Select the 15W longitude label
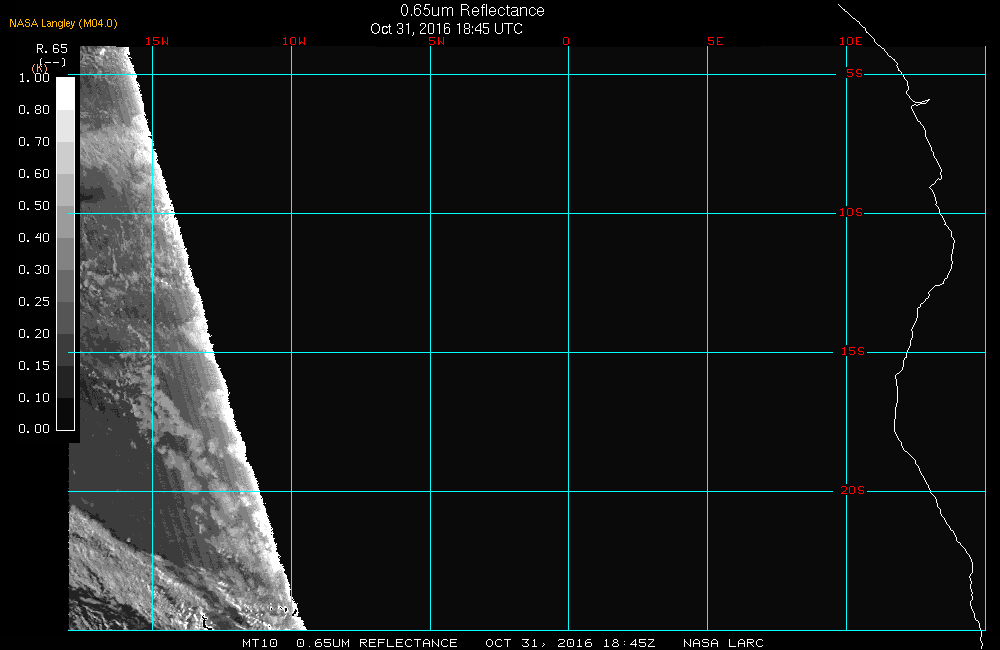 (155, 42)
